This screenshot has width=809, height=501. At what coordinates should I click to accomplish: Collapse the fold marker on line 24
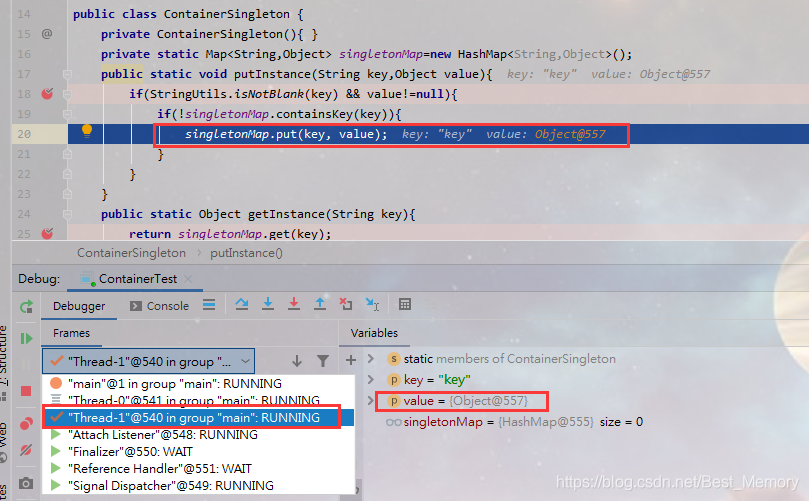(x=67, y=214)
